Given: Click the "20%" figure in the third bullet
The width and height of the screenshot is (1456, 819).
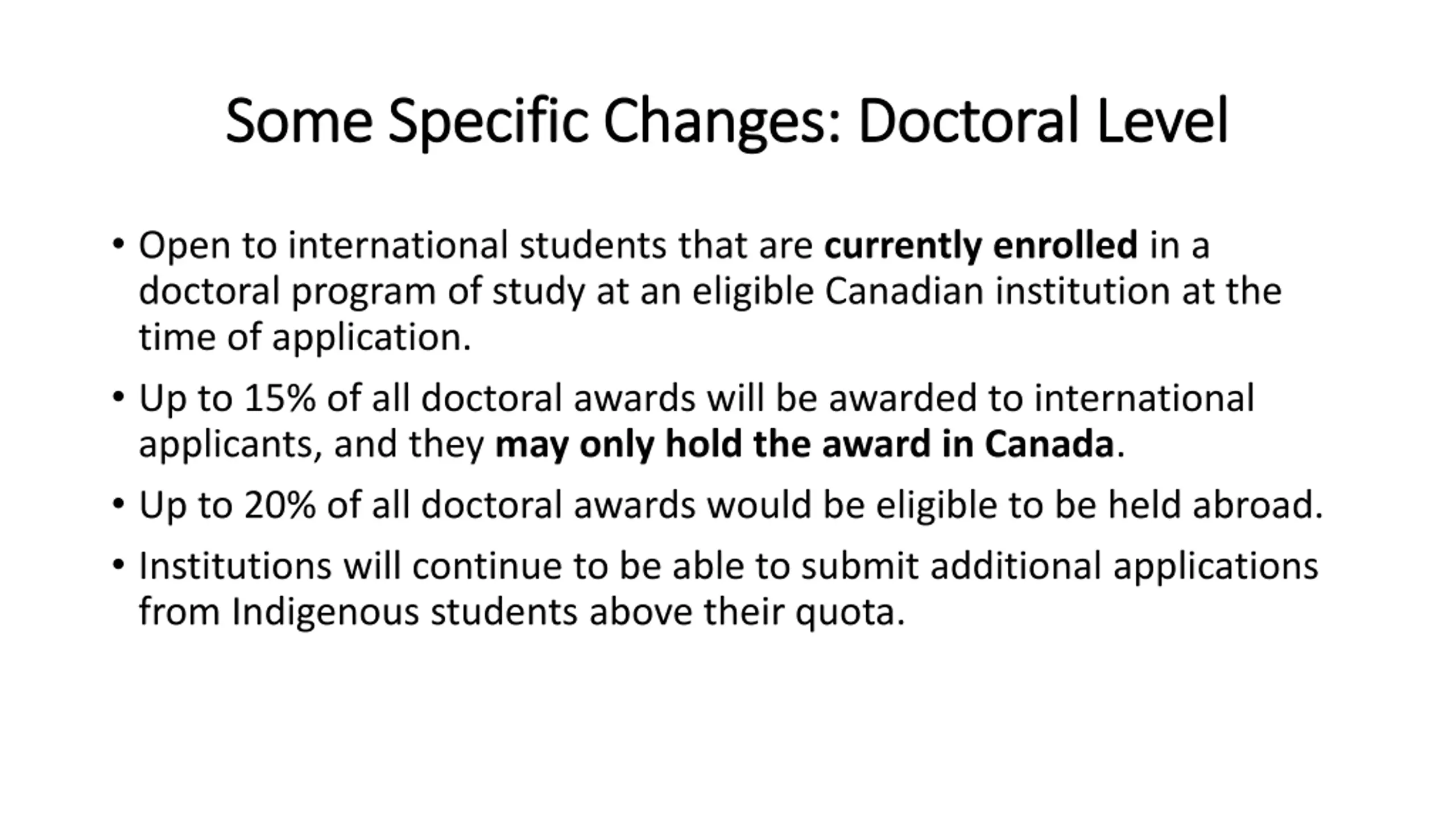Looking at the screenshot, I should click(x=279, y=504).
